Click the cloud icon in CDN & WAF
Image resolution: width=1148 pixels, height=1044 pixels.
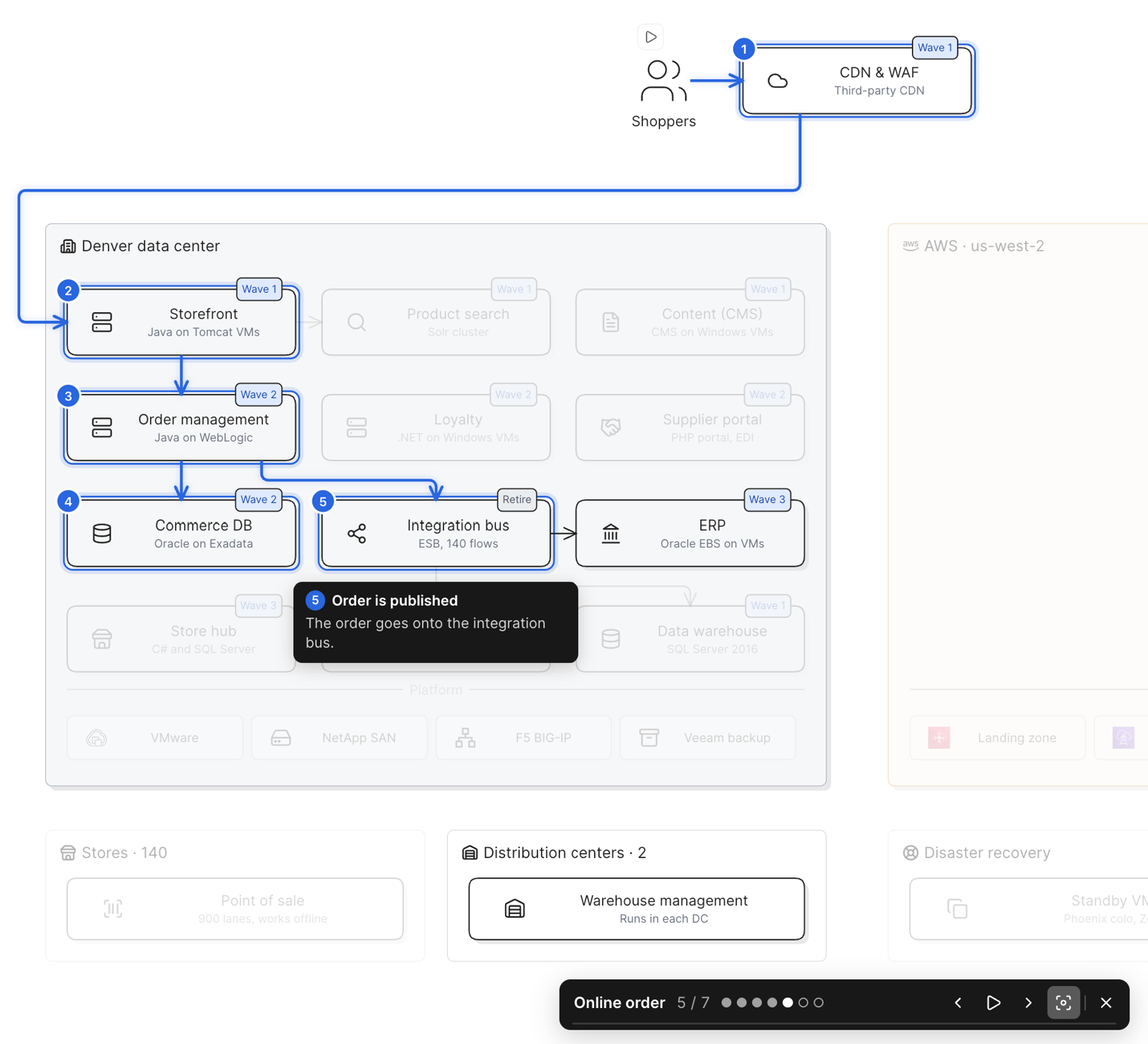[778, 80]
